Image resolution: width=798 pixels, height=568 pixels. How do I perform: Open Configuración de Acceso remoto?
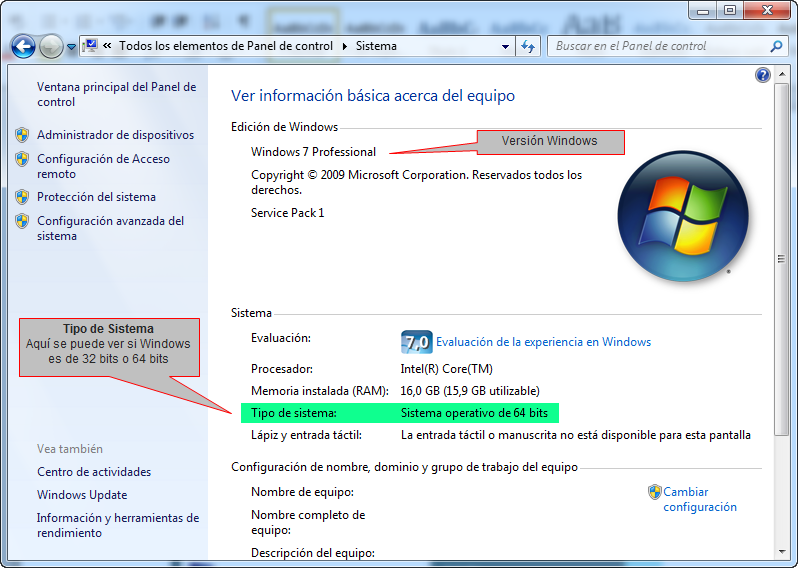tap(103, 166)
